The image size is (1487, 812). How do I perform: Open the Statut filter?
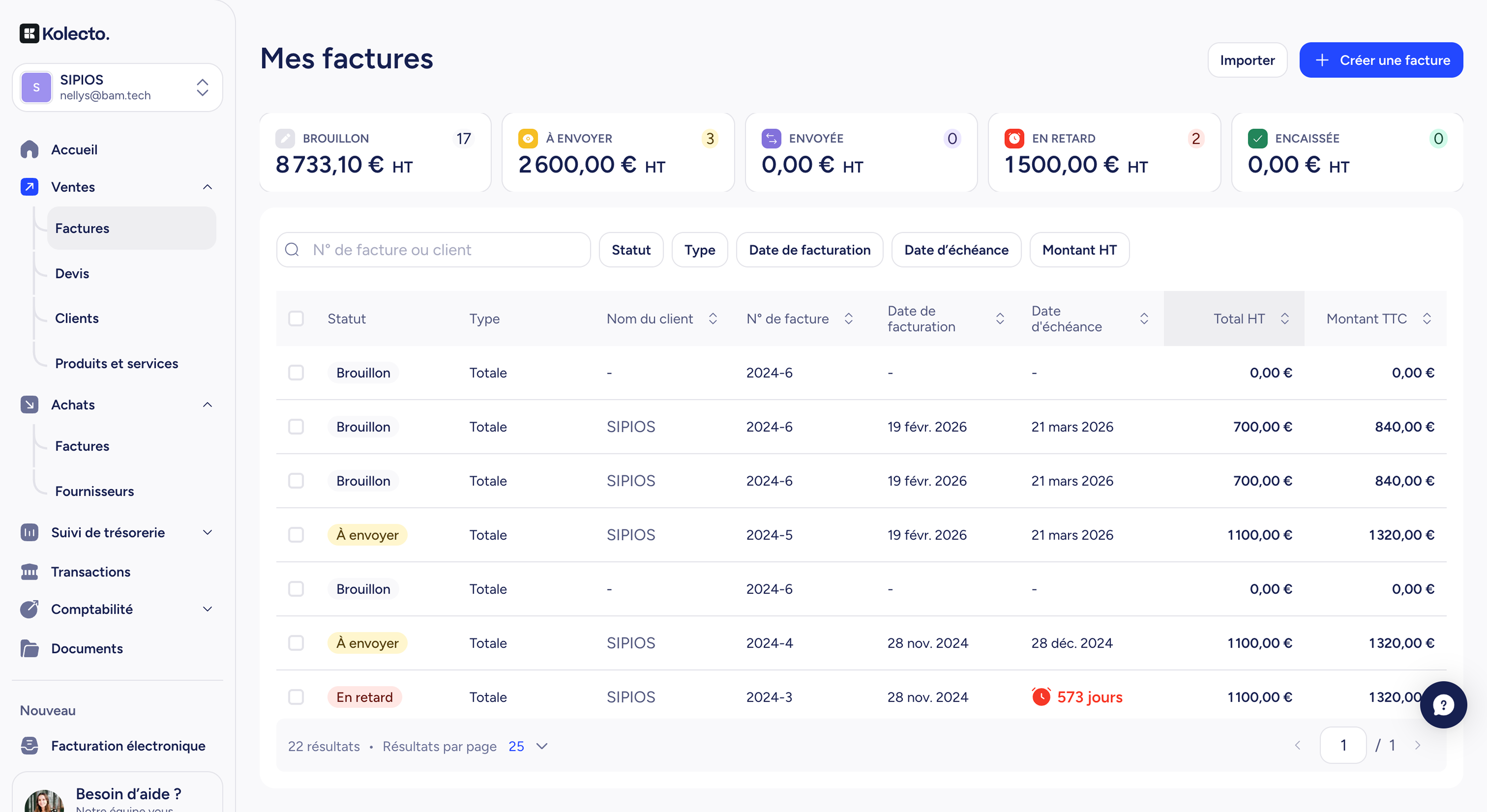(x=631, y=250)
